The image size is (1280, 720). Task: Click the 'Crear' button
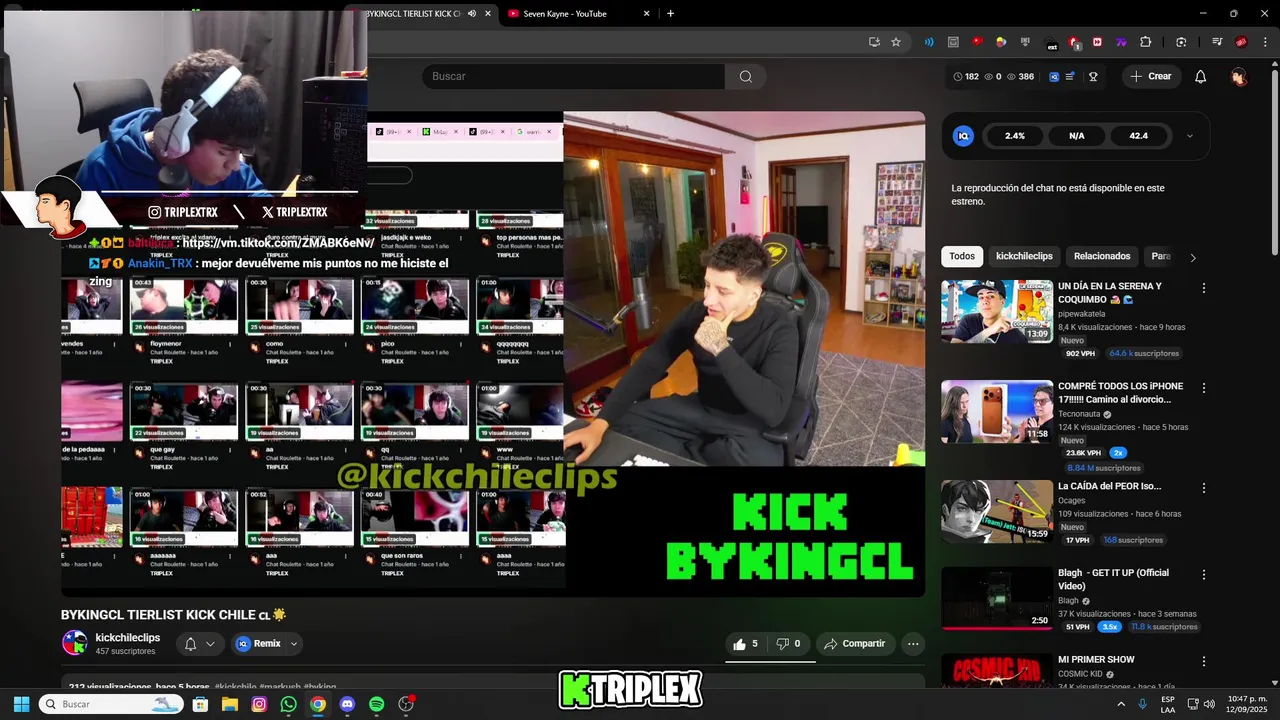click(x=1151, y=76)
